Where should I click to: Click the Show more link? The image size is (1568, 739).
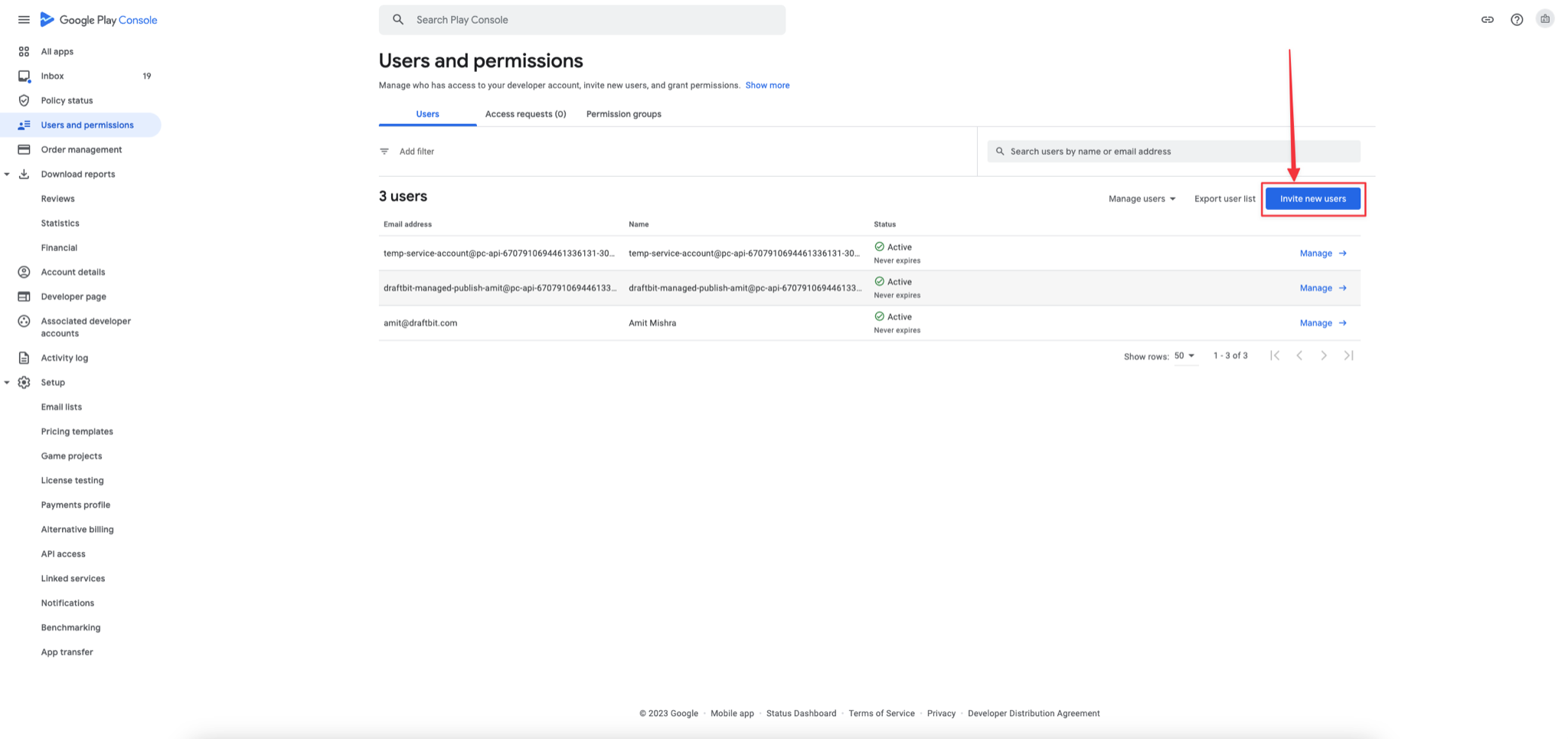point(767,85)
